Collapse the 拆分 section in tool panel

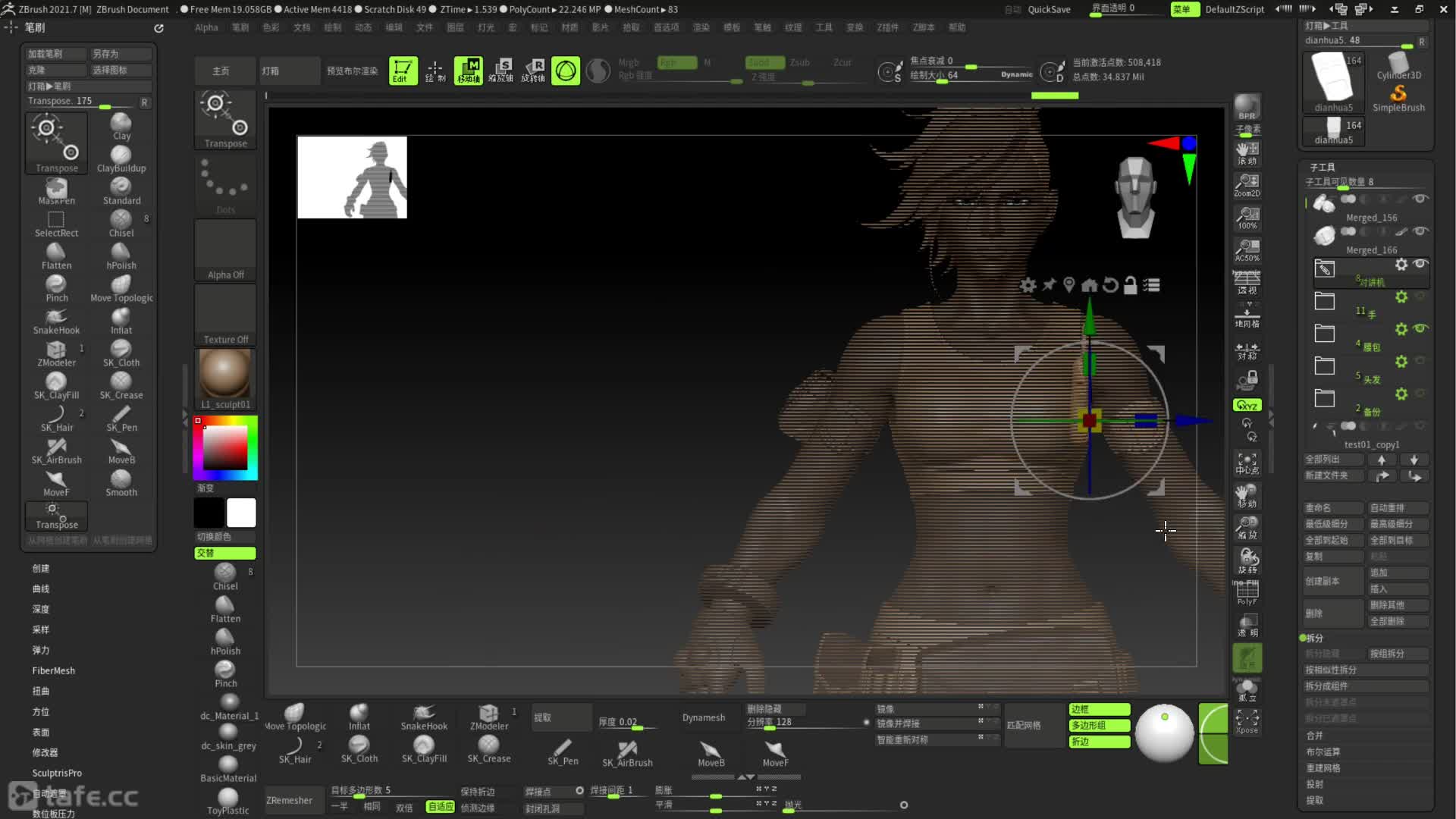pos(1314,639)
